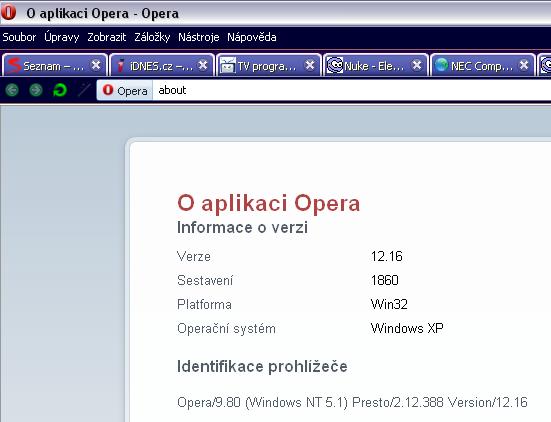Open the Záložky menu

pyautogui.click(x=152, y=37)
